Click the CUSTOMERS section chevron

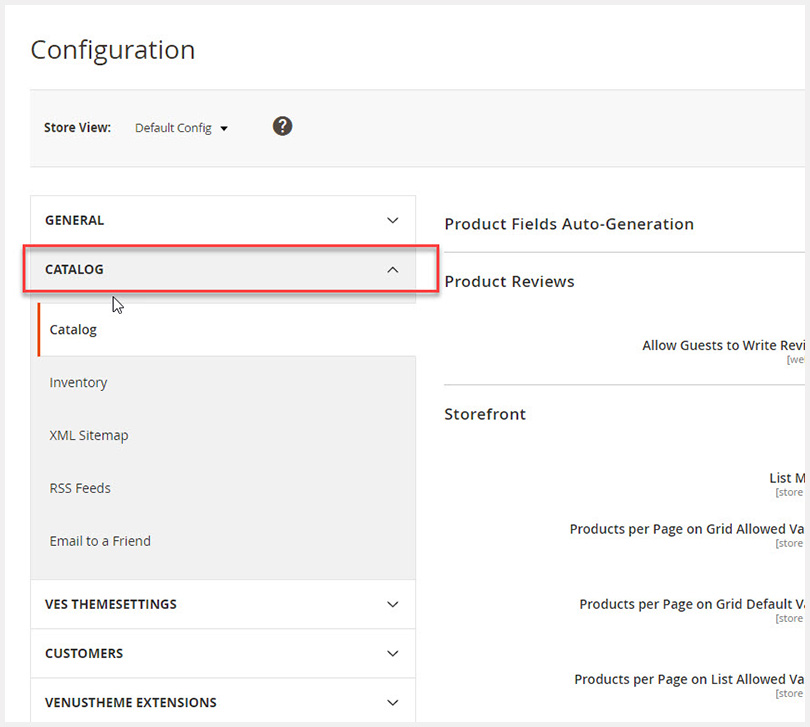point(392,653)
